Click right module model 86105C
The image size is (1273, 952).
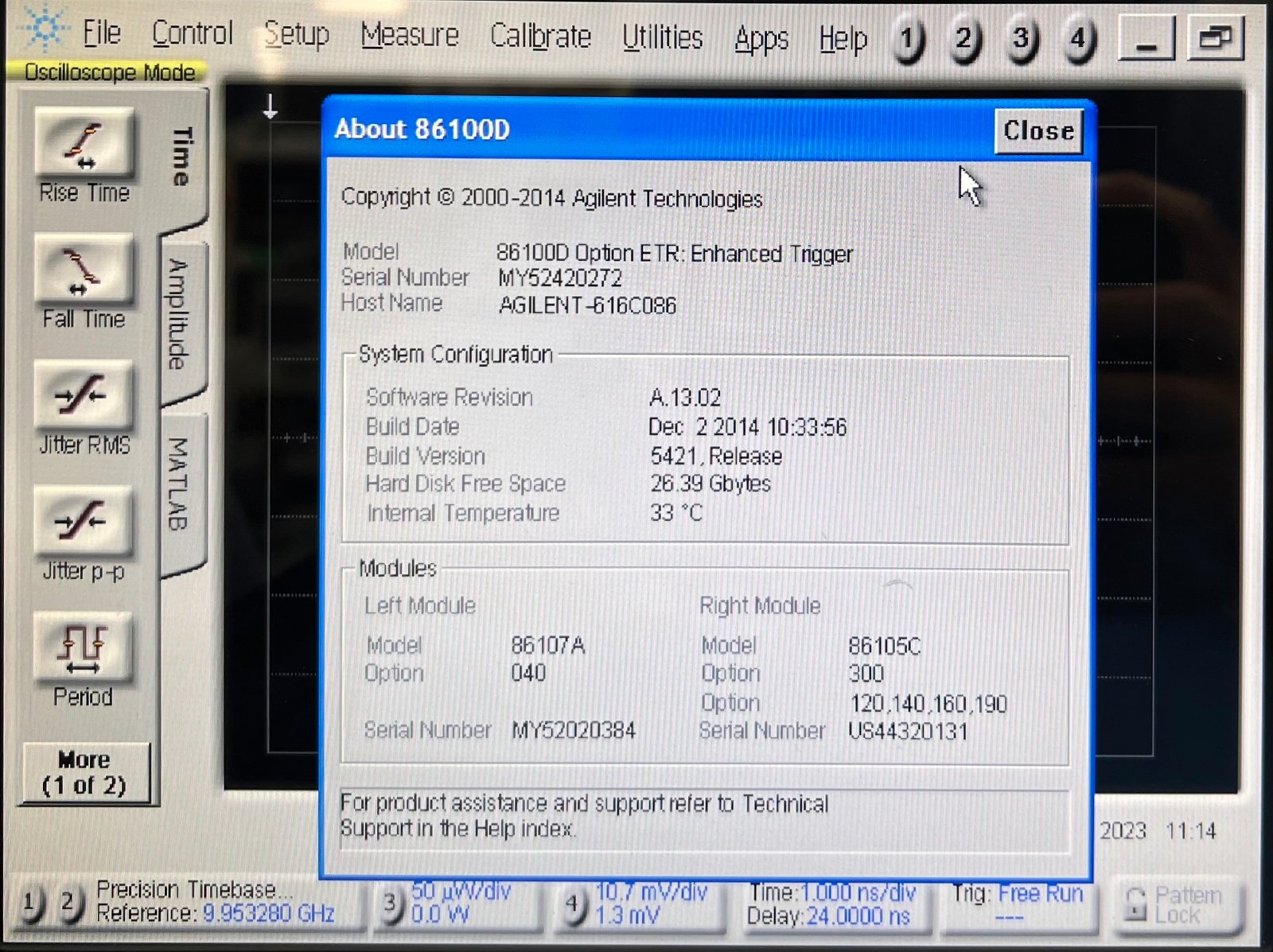[885, 646]
